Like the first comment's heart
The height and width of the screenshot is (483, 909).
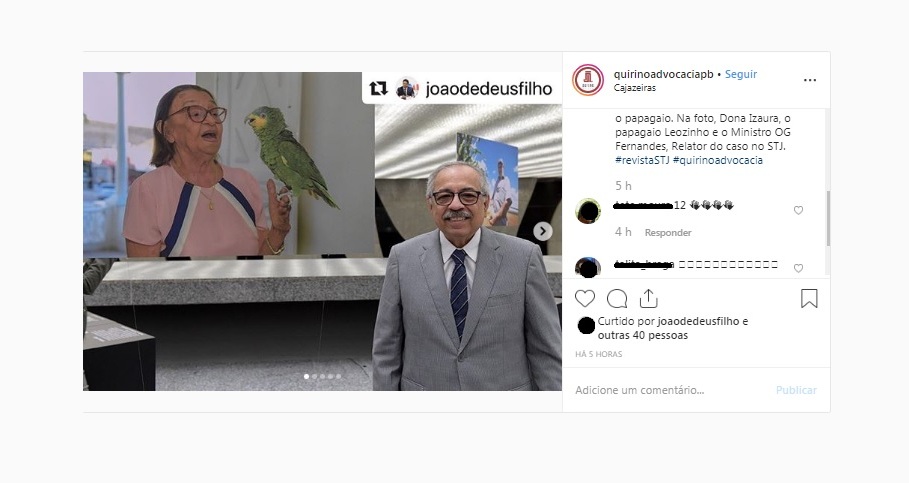click(798, 210)
